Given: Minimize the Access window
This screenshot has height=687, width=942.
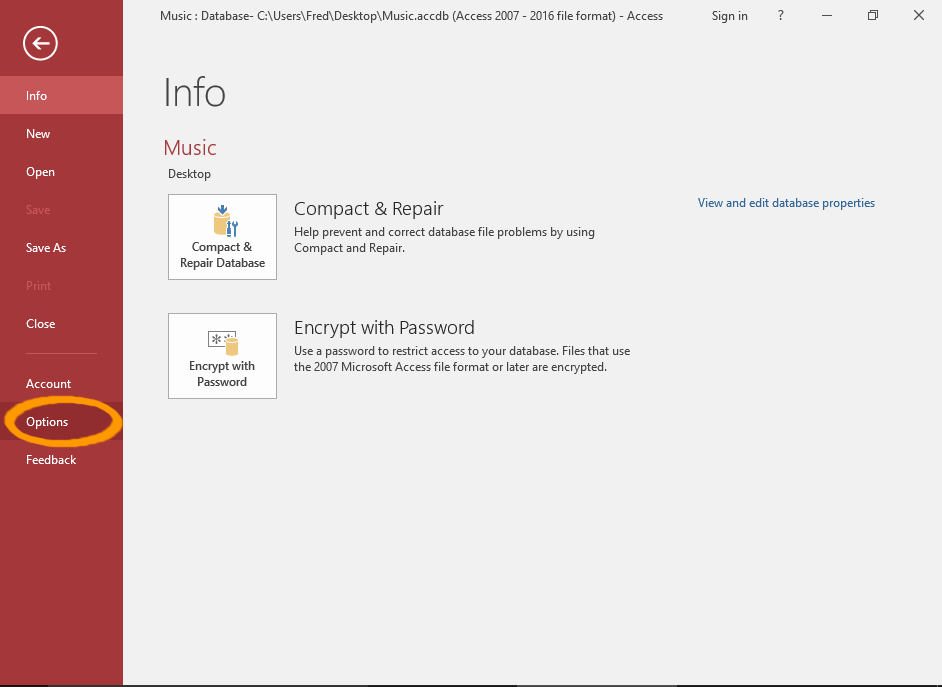Looking at the screenshot, I should pos(826,16).
